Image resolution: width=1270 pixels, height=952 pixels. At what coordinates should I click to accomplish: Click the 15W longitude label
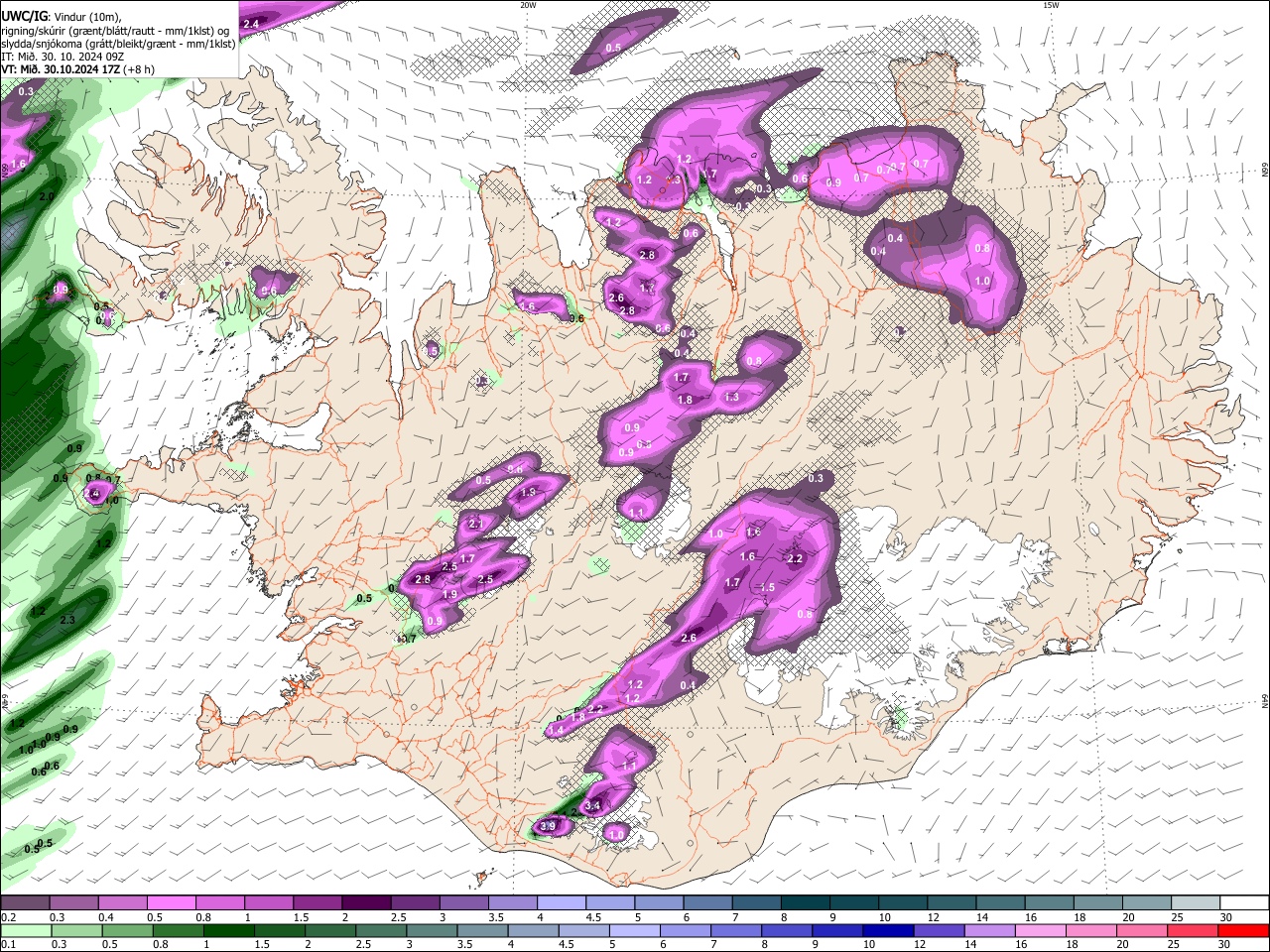(1050, 5)
